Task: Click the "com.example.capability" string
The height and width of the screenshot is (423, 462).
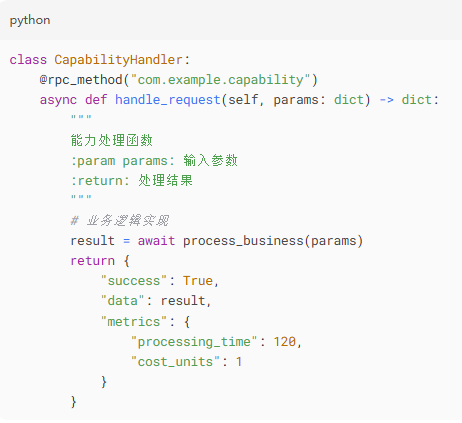Action: coord(220,80)
